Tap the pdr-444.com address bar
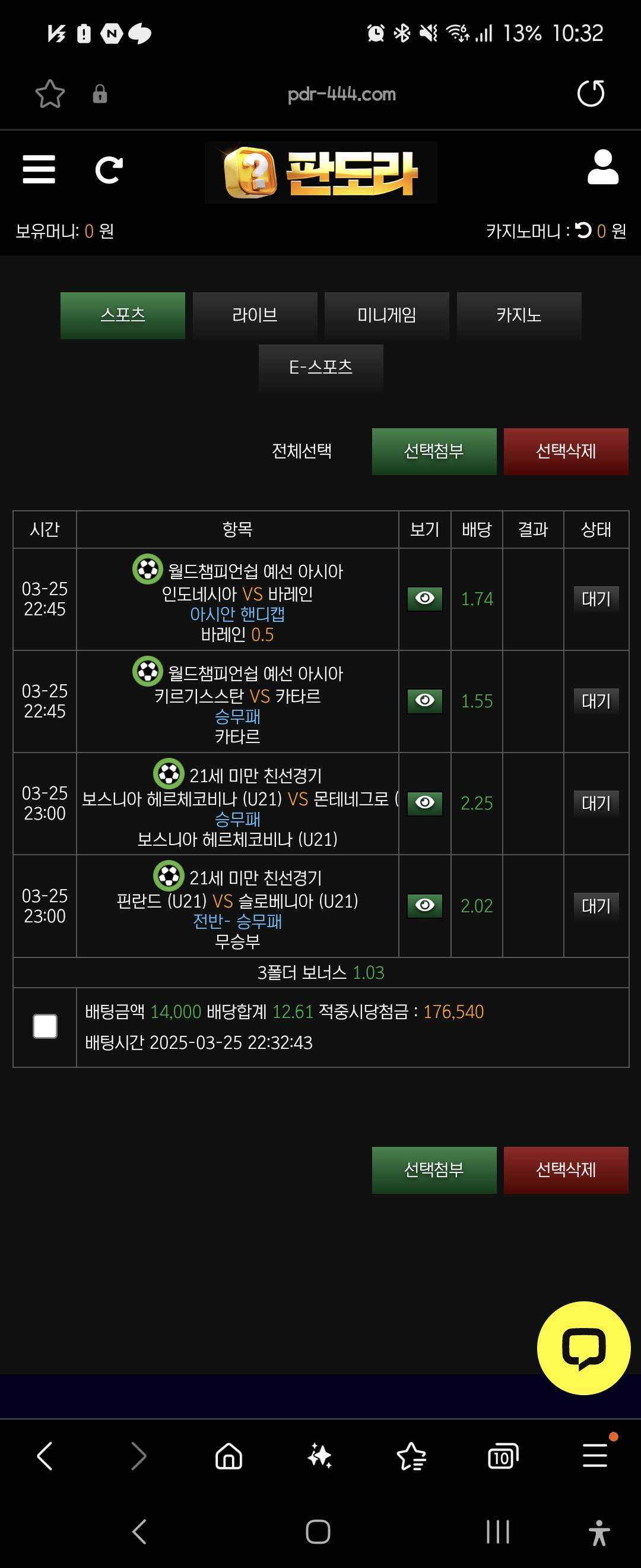 click(341, 94)
